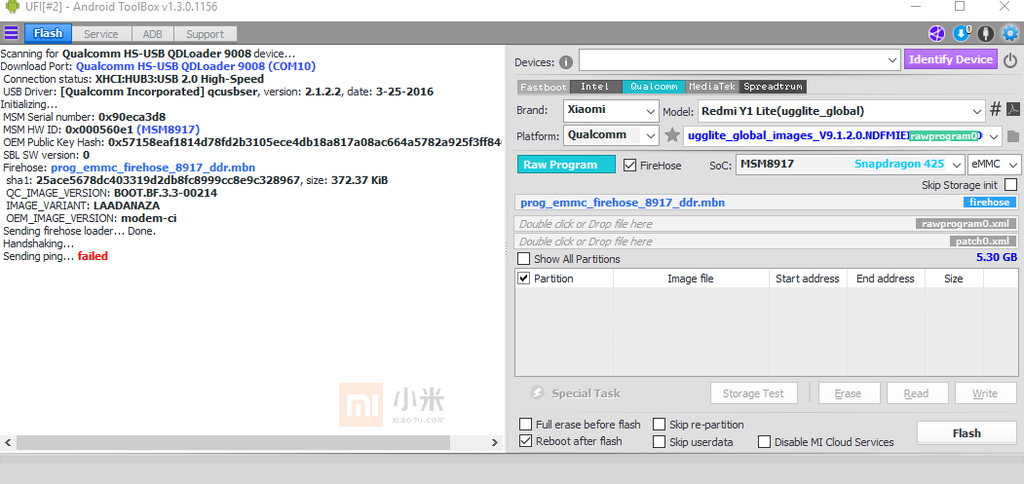Maximize the Android ToolBox window
Image resolution: width=1024 pixels, height=484 pixels.
click(x=959, y=7)
